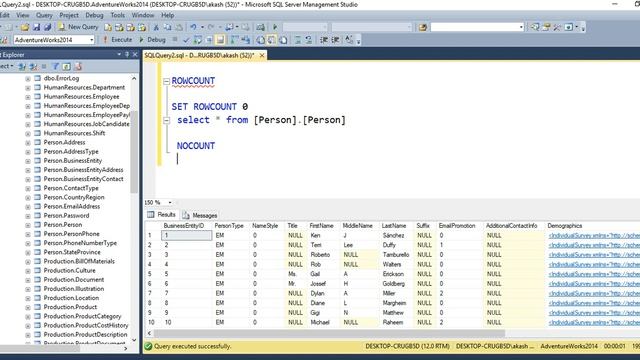Viewport: 640px width, 360px height.
Task: Click the Solution Explorer icon near Find box
Action: pos(535,27)
